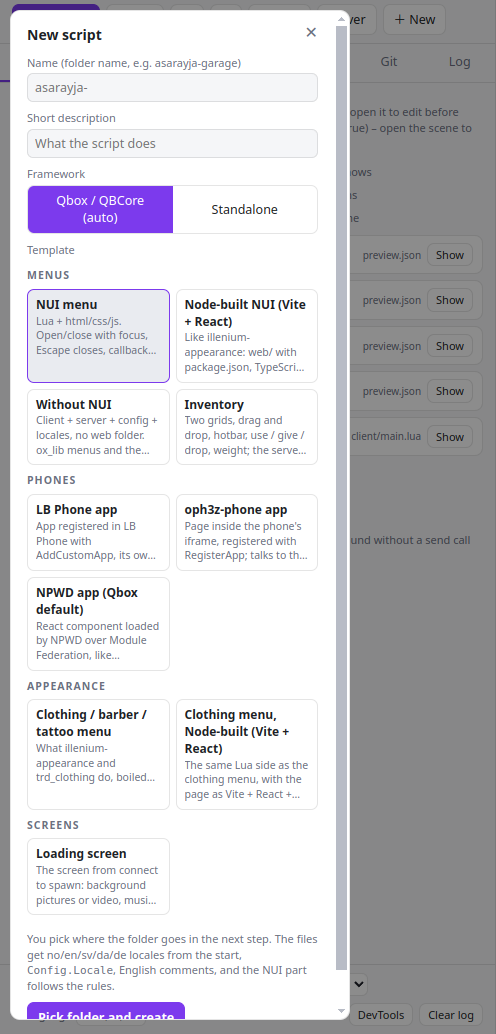The image size is (496, 1034).
Task: Show the client/main.lua entry
Action: (x=450, y=437)
